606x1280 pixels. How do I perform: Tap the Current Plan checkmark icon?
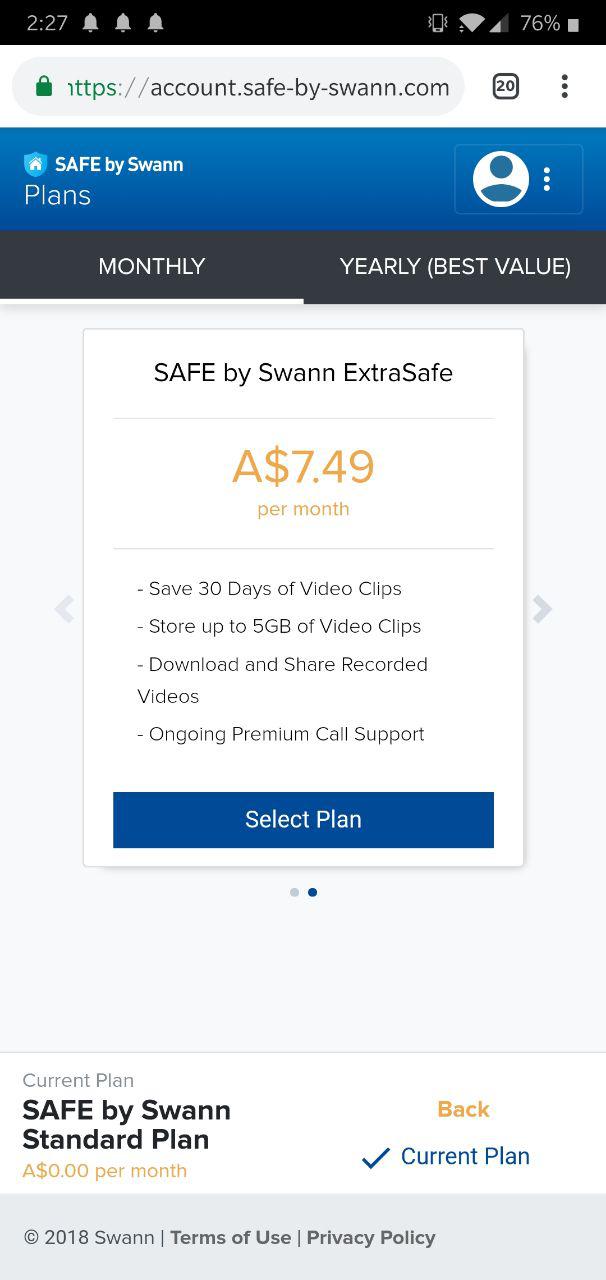[x=376, y=1158]
